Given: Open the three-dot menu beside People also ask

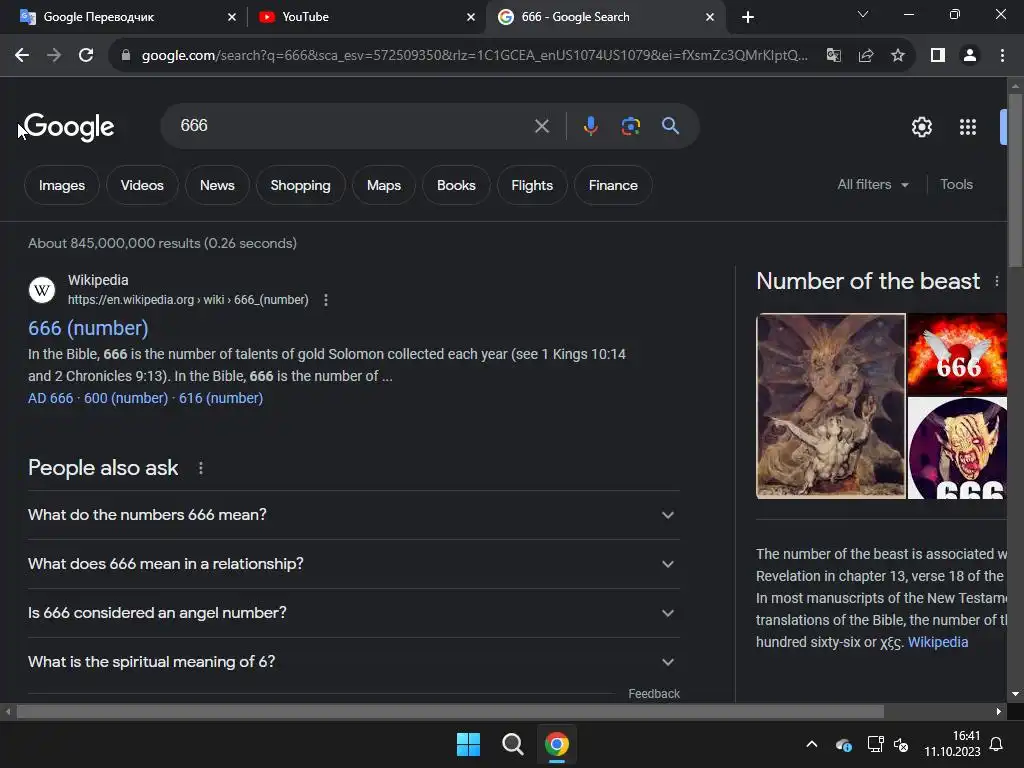Looking at the screenshot, I should coord(200,468).
